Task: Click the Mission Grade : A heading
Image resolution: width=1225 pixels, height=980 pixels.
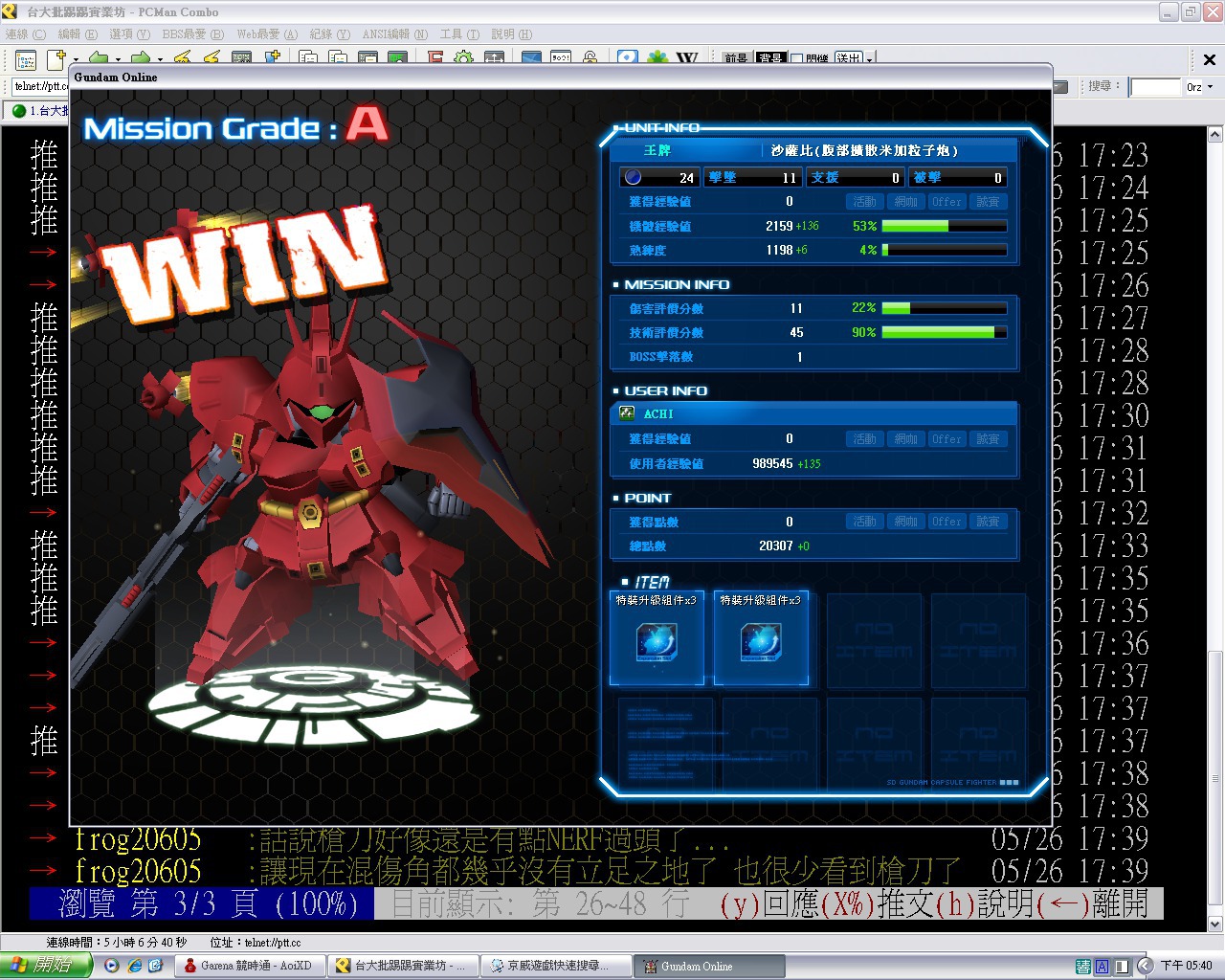Action: coord(235,127)
